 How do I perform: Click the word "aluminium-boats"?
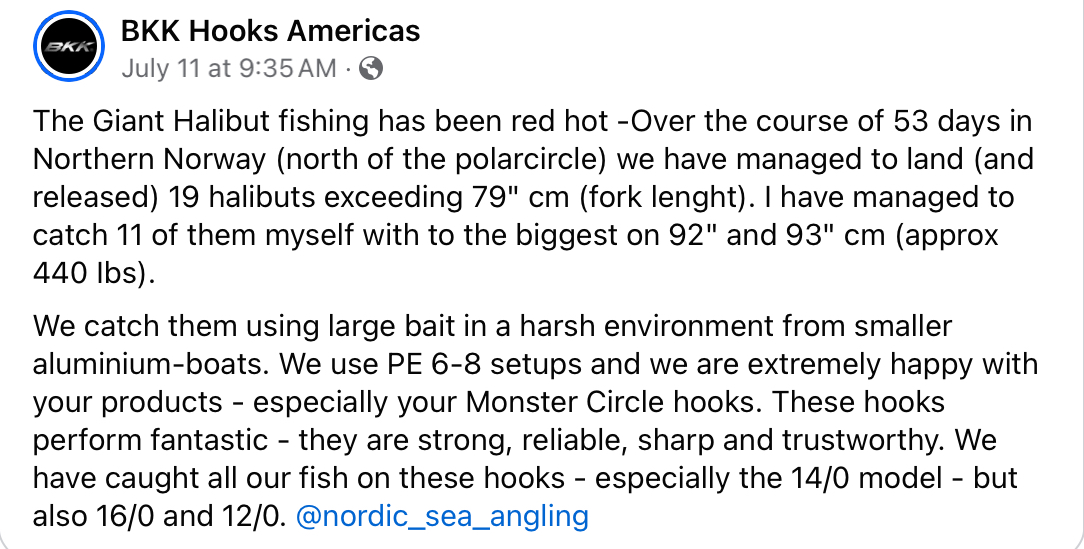point(151,364)
